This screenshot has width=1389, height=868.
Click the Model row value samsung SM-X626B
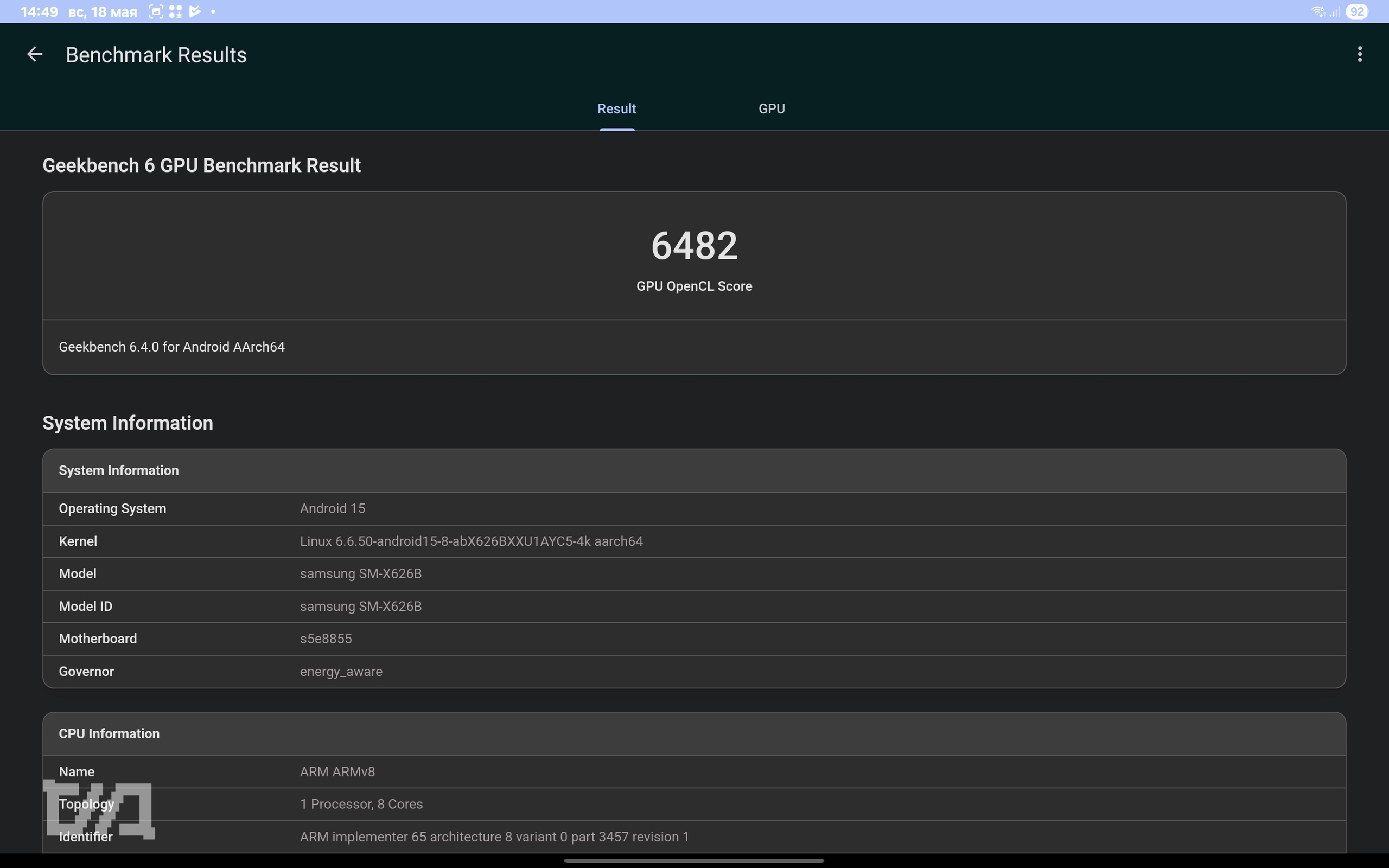coord(360,573)
